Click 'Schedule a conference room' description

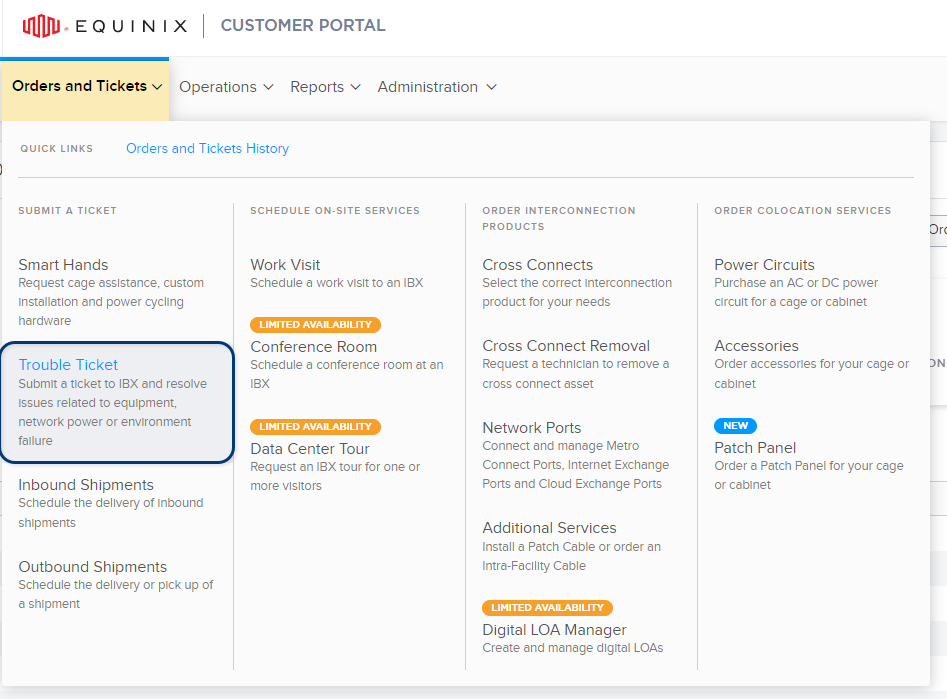347,374
